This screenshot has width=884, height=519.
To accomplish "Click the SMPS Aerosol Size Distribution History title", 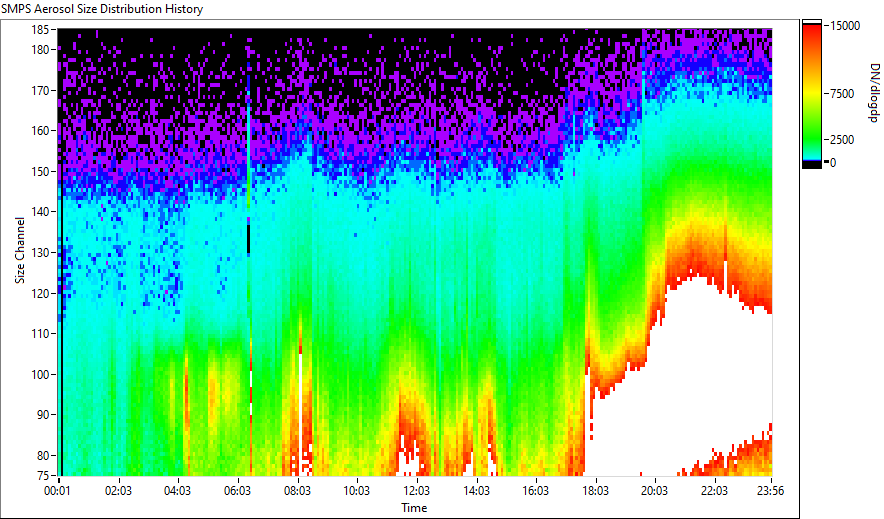I will click(x=102, y=9).
